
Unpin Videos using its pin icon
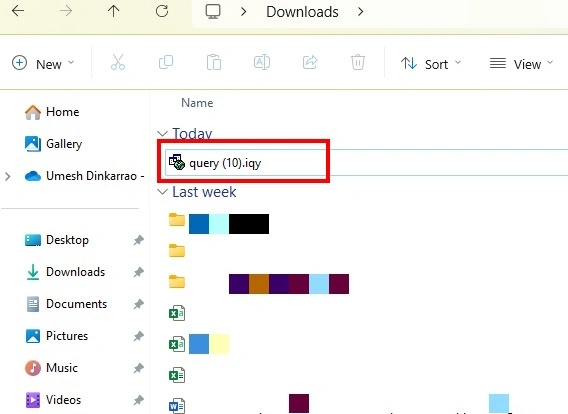tap(138, 400)
